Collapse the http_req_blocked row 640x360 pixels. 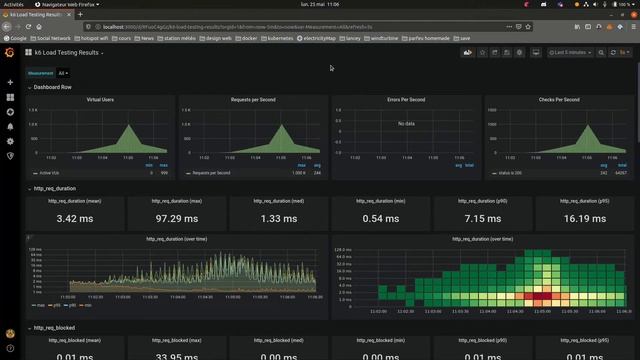click(54, 328)
